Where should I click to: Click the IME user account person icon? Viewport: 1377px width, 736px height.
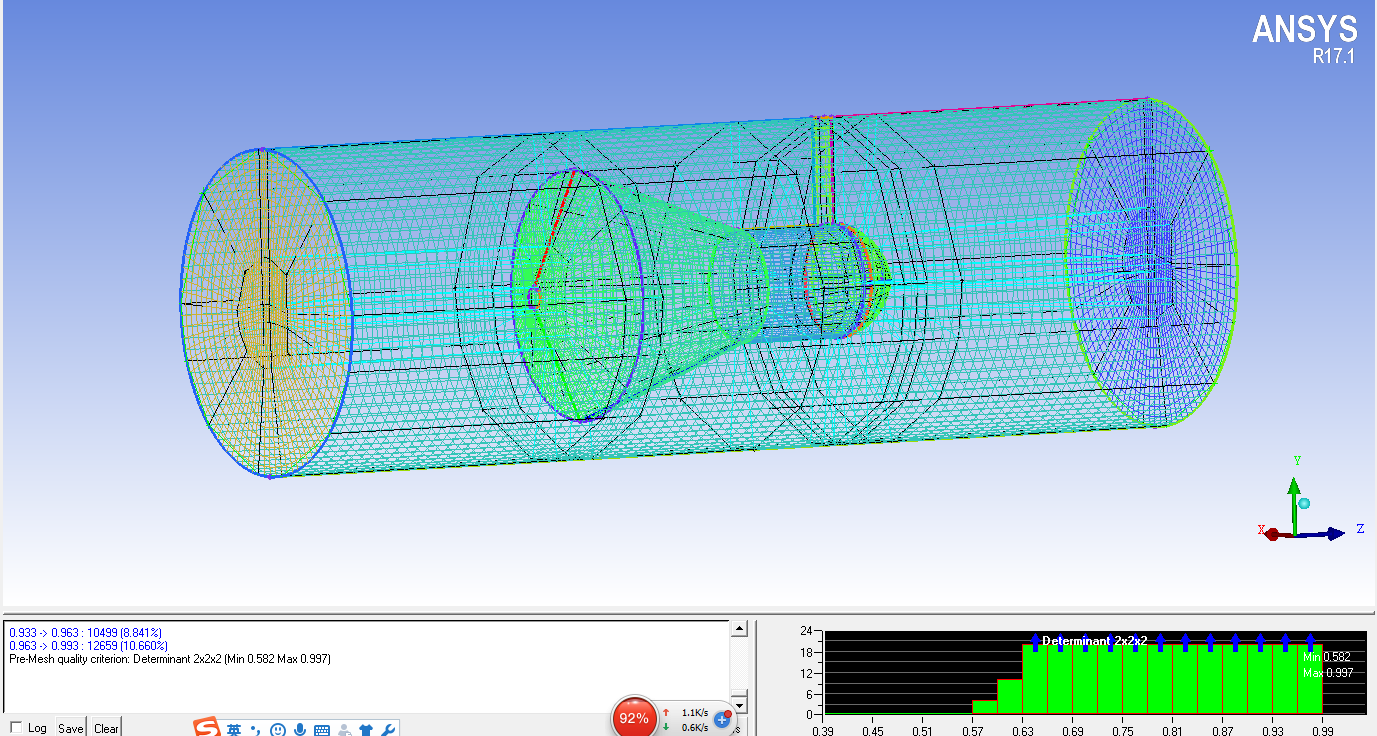[345, 729]
